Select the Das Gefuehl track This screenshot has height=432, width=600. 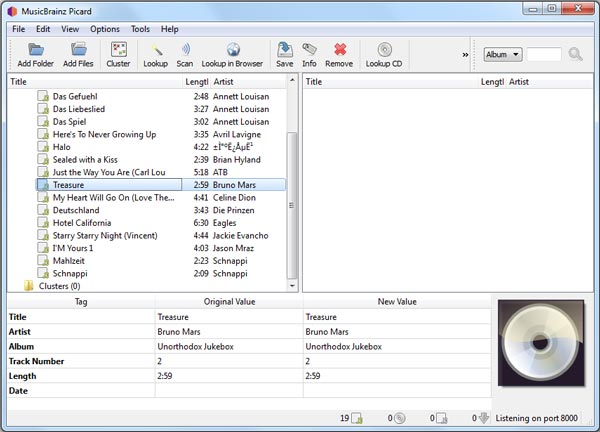(161, 96)
